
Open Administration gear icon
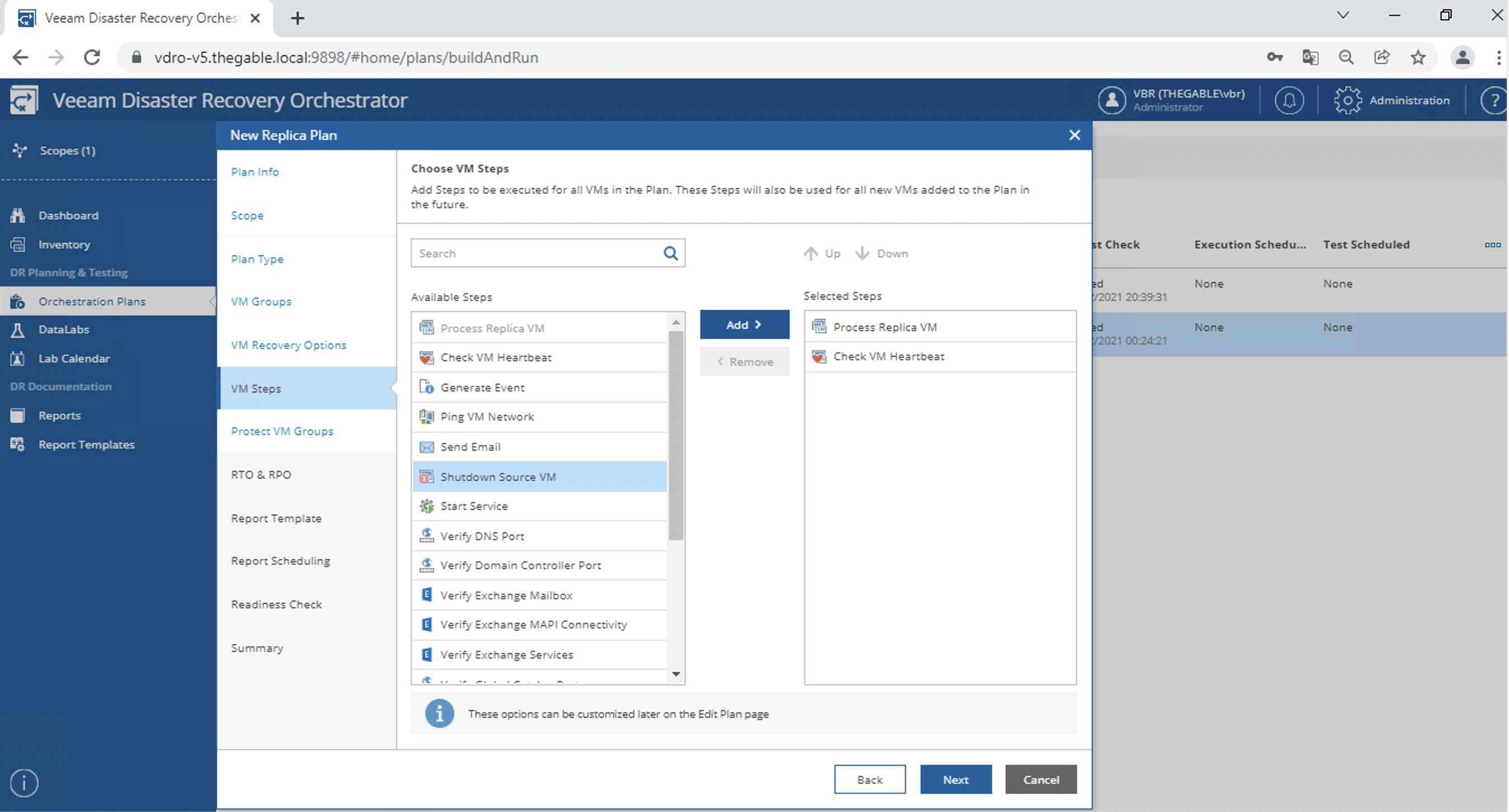[x=1347, y=100]
